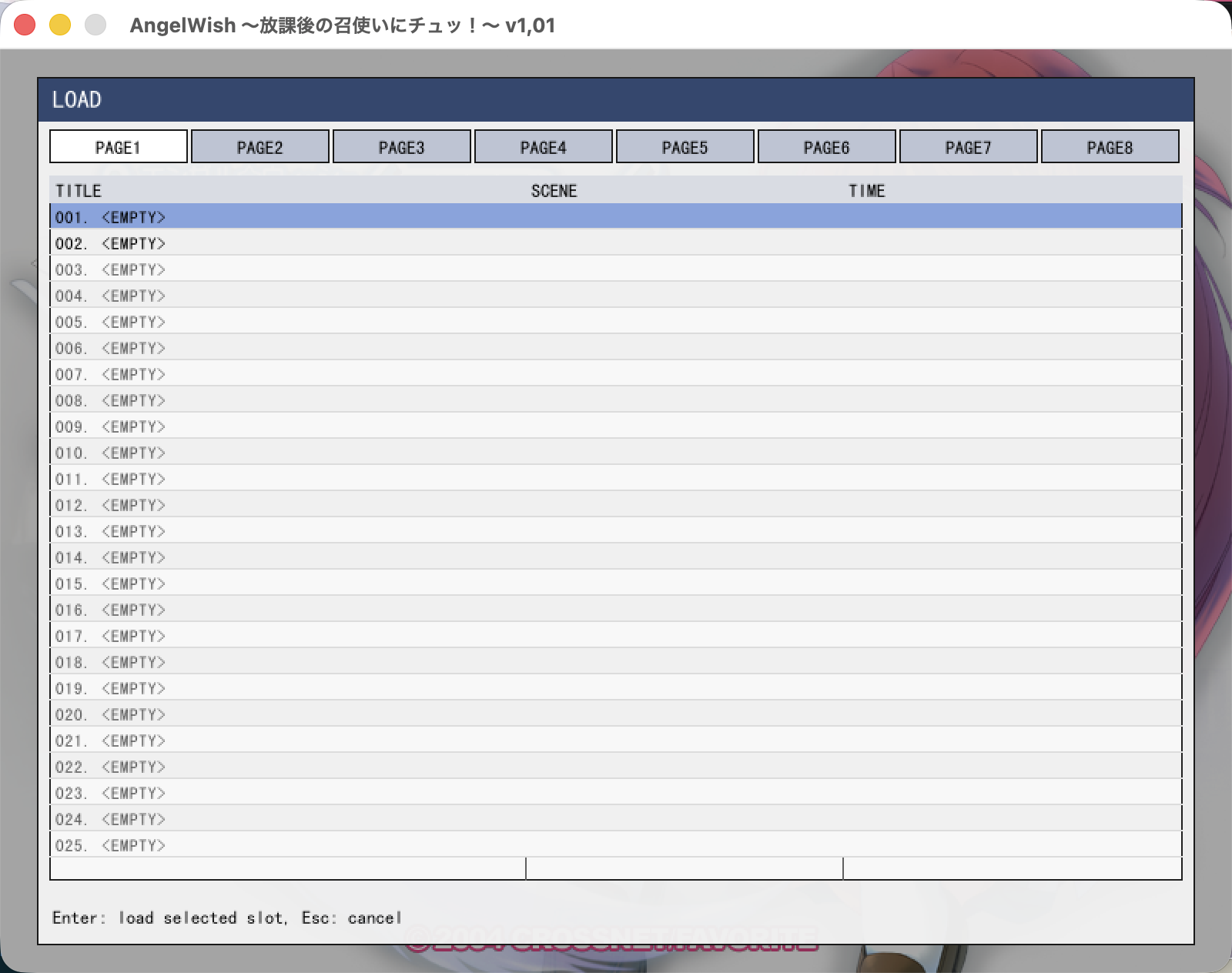Choose save slot 007
Viewport: 1232px width, 973px height.
616,373
